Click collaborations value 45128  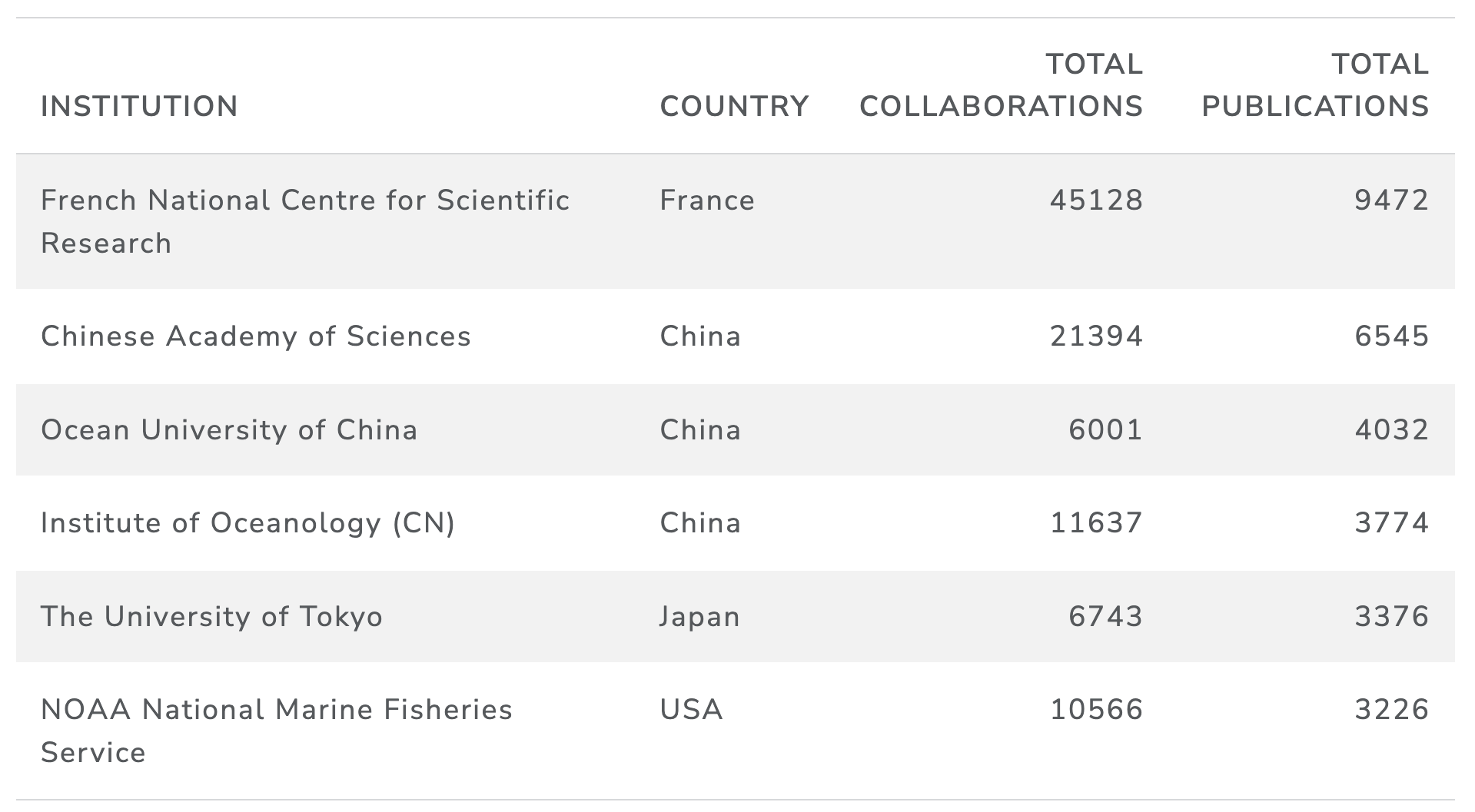pyautogui.click(x=1097, y=201)
